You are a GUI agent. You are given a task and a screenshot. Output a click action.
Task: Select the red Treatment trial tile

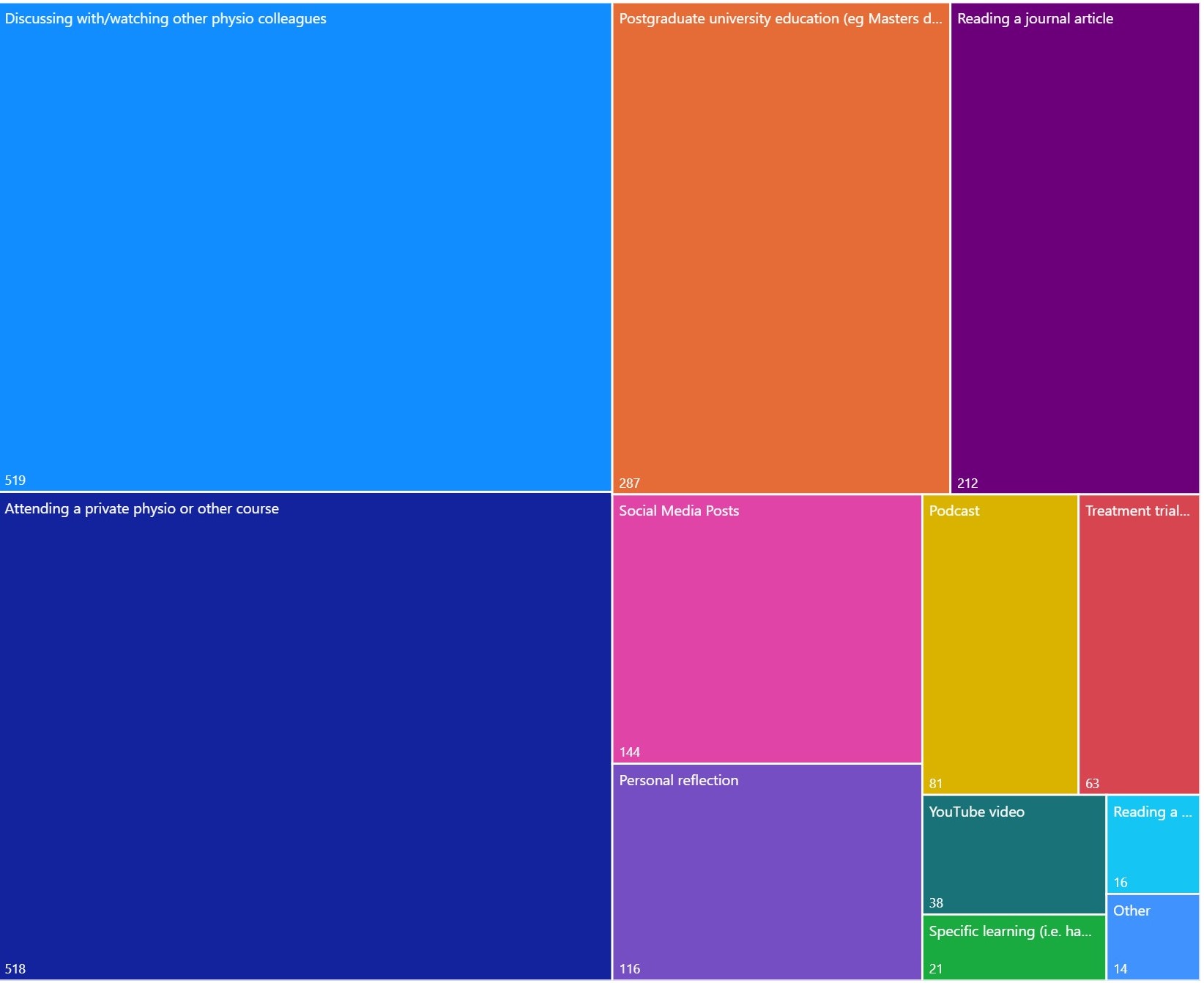tap(1139, 645)
